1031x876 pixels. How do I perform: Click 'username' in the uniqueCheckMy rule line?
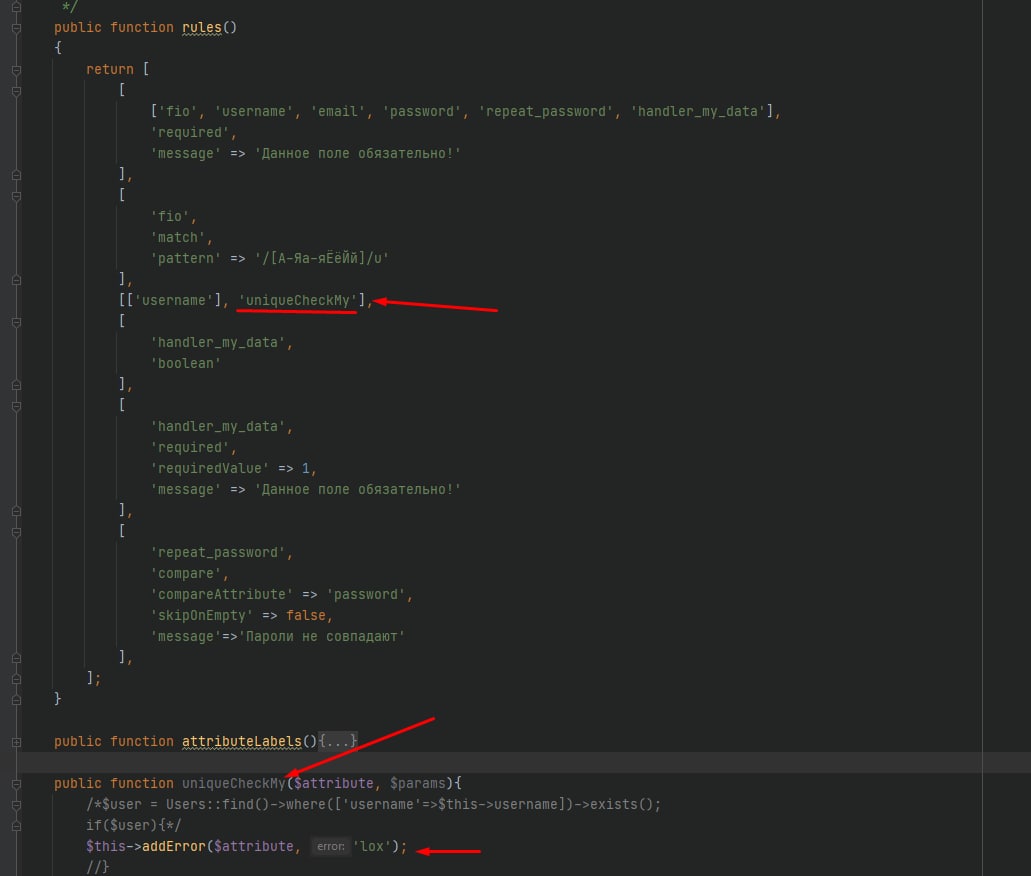tap(174, 301)
